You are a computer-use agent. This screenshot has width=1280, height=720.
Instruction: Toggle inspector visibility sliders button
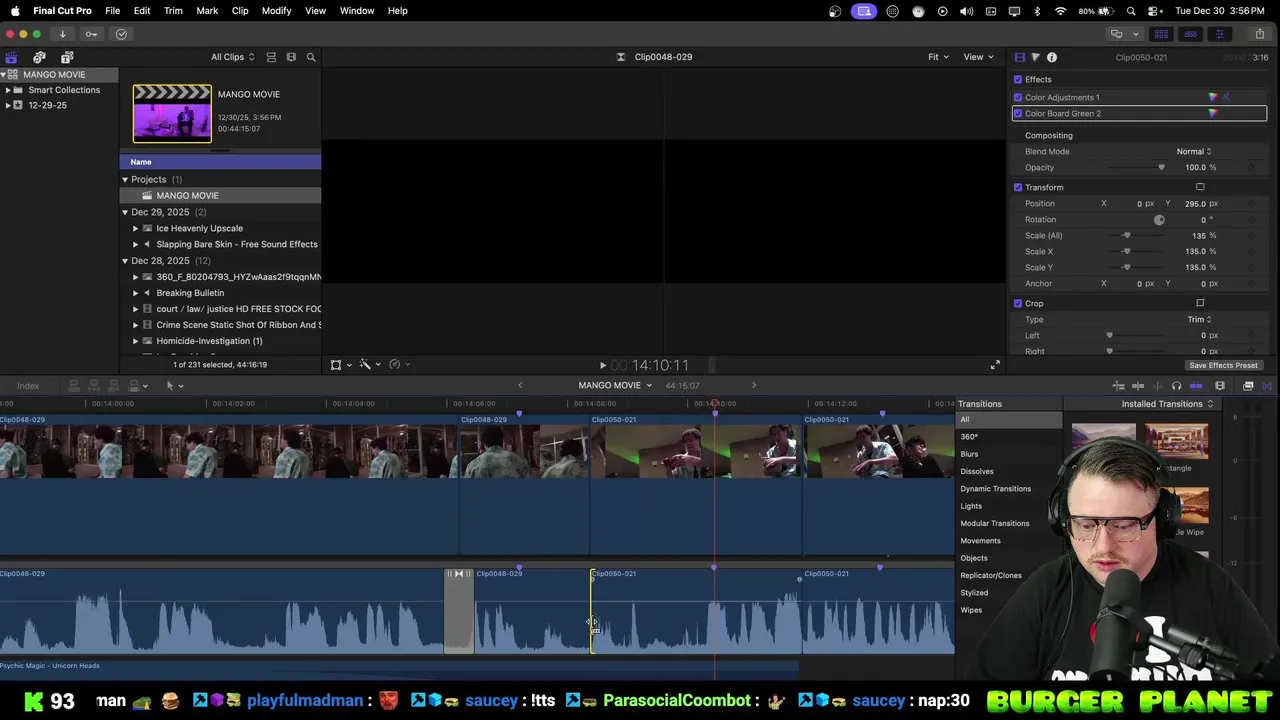tap(1219, 34)
